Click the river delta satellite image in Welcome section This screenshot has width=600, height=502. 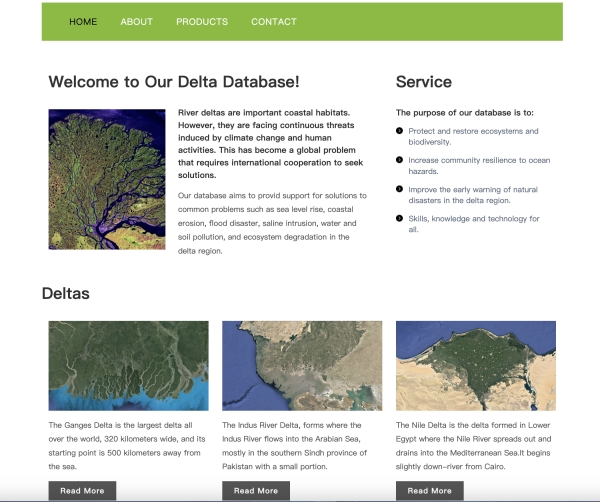coord(106,179)
